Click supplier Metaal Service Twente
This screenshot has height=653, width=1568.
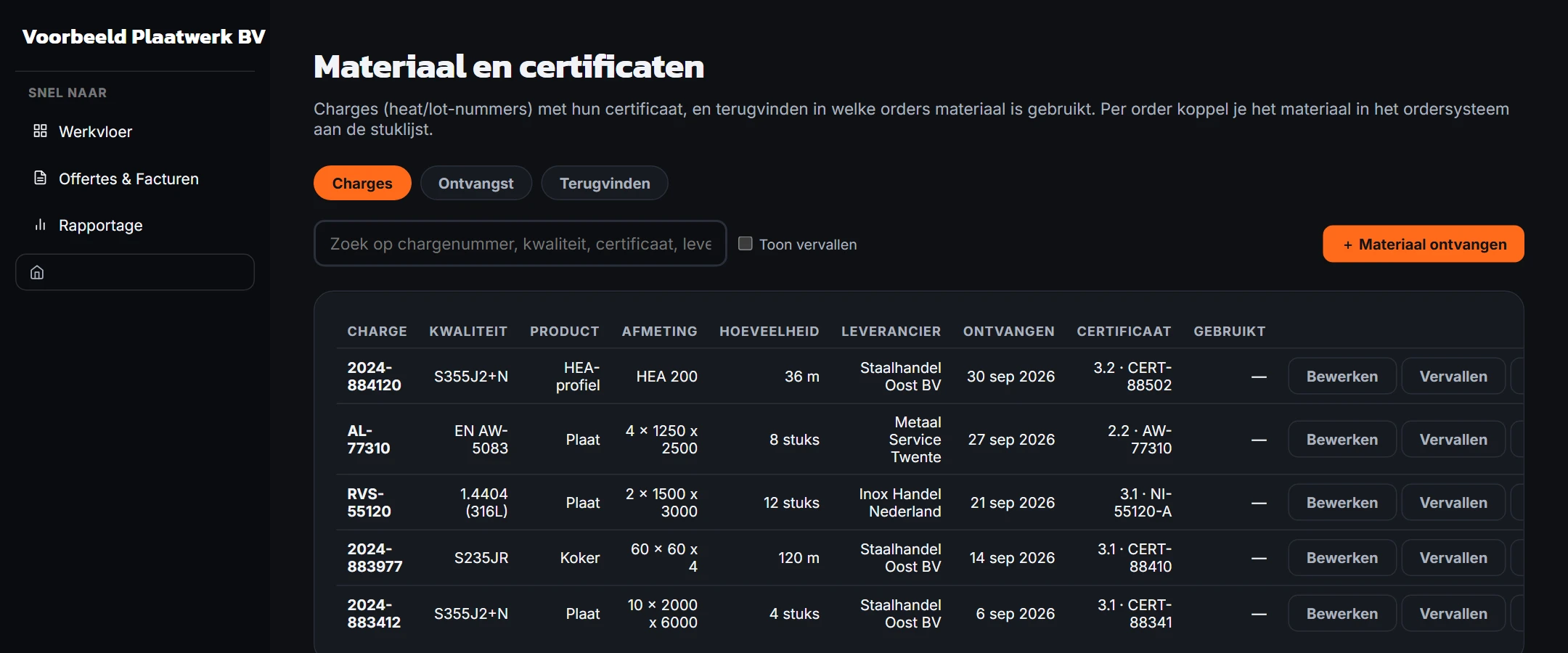click(915, 440)
